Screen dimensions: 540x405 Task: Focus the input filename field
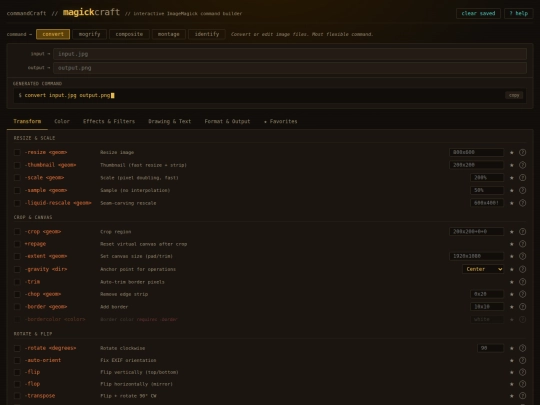[290, 54]
